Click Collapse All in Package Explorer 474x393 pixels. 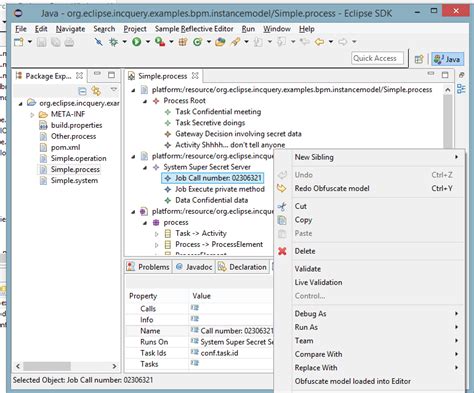coord(82,91)
